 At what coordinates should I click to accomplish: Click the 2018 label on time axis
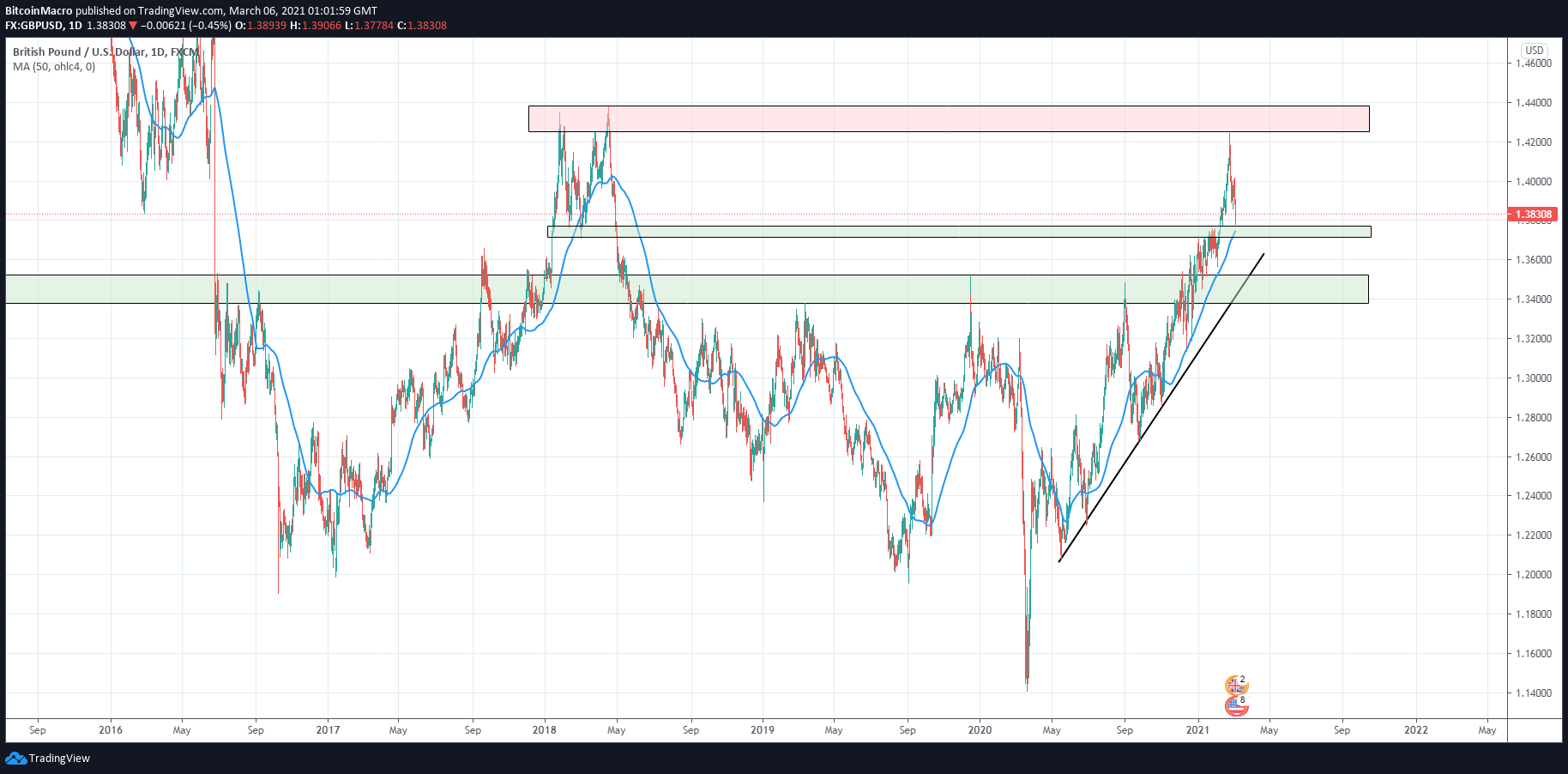pos(545,730)
